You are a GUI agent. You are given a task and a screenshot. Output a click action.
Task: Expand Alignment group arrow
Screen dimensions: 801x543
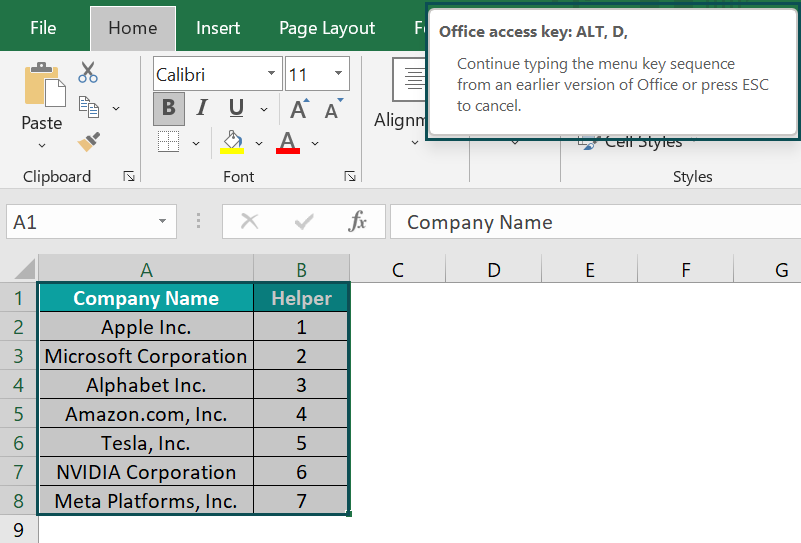click(x=415, y=143)
